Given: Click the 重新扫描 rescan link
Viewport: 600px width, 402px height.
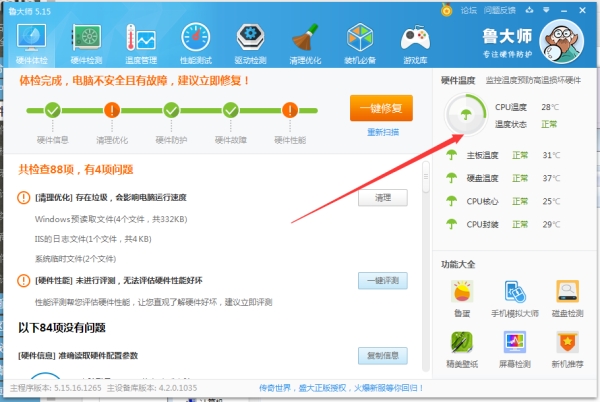Looking at the screenshot, I should coord(382,132).
